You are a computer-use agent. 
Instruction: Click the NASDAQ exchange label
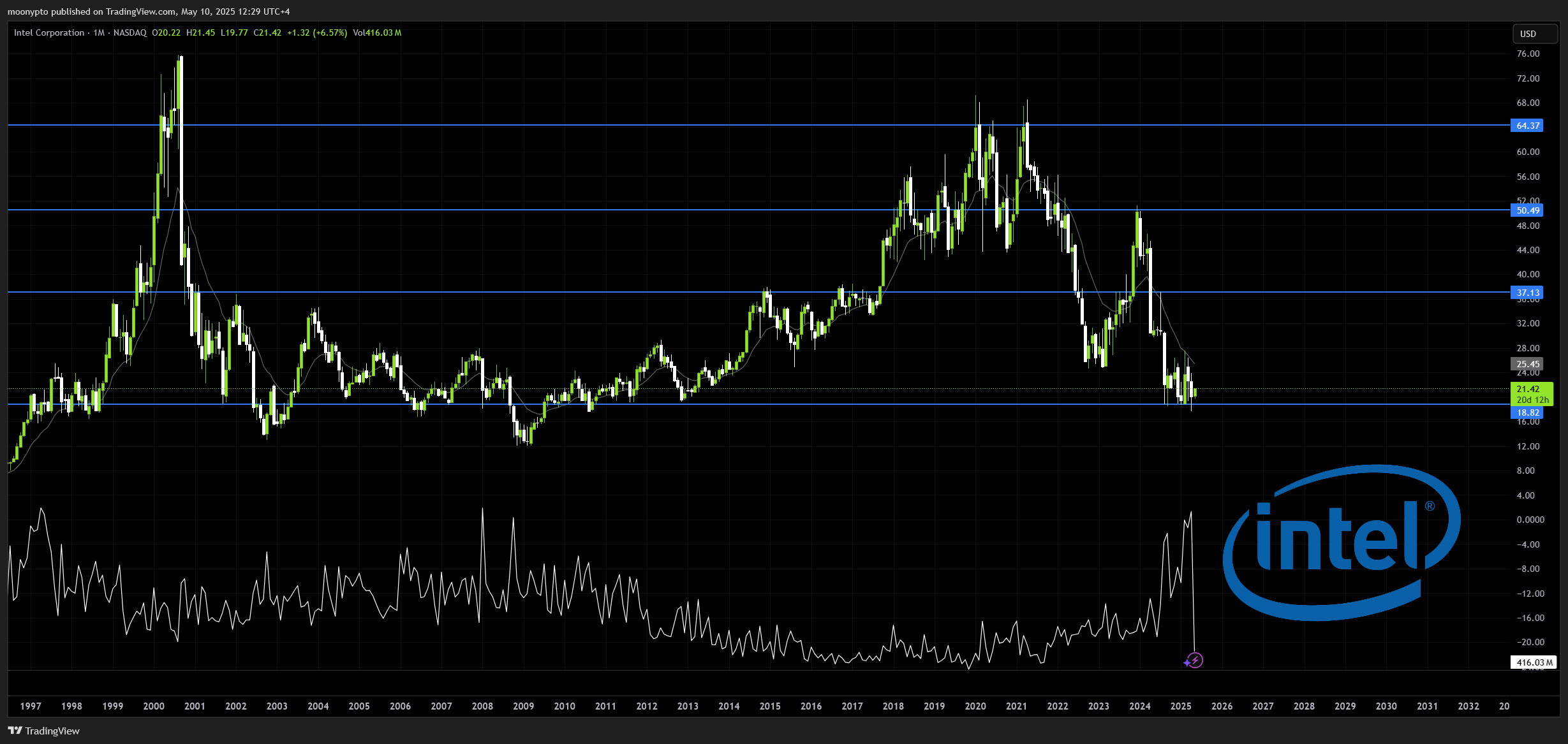[x=130, y=33]
